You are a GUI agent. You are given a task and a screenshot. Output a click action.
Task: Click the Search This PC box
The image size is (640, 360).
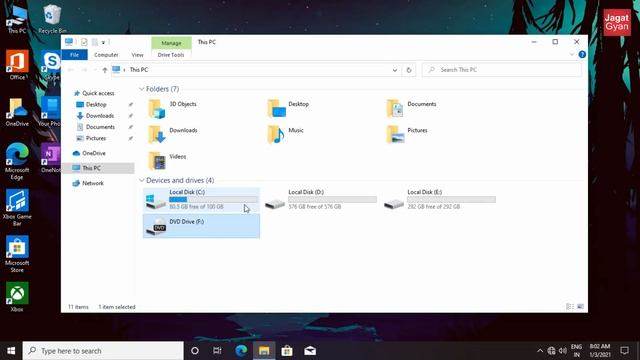[x=502, y=70]
